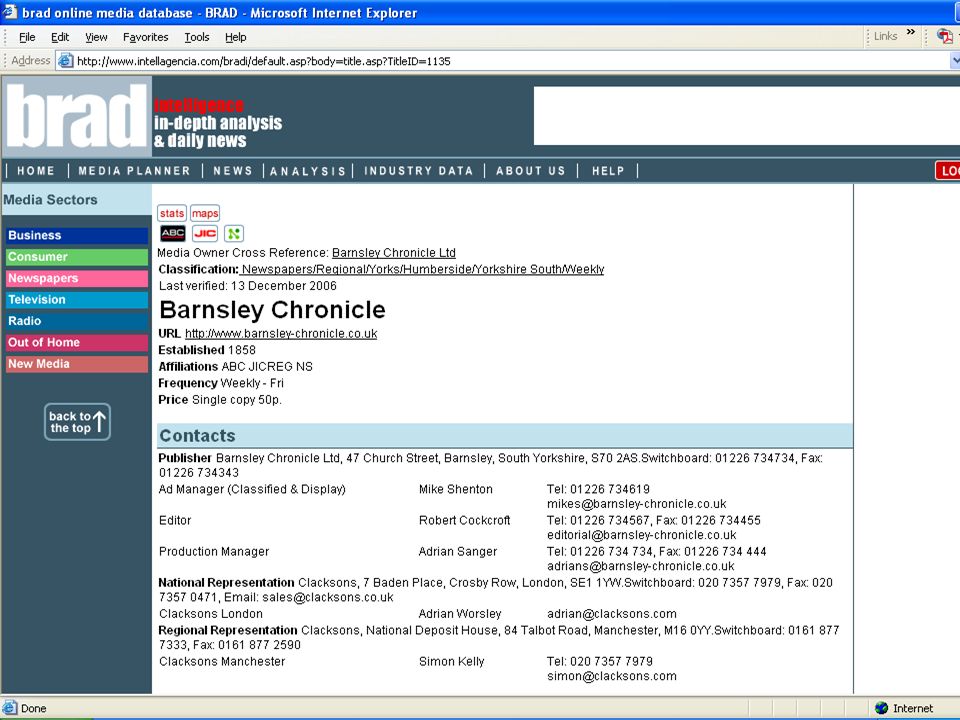Click the Production Manager role text
Screen dimensions: 960x720
[214, 552]
